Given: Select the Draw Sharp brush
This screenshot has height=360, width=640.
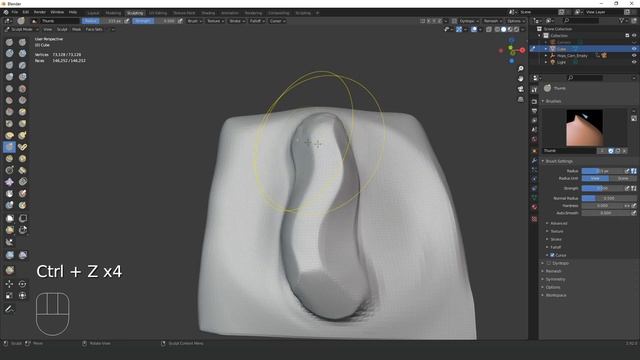Looking at the screenshot, I should 22,42.
